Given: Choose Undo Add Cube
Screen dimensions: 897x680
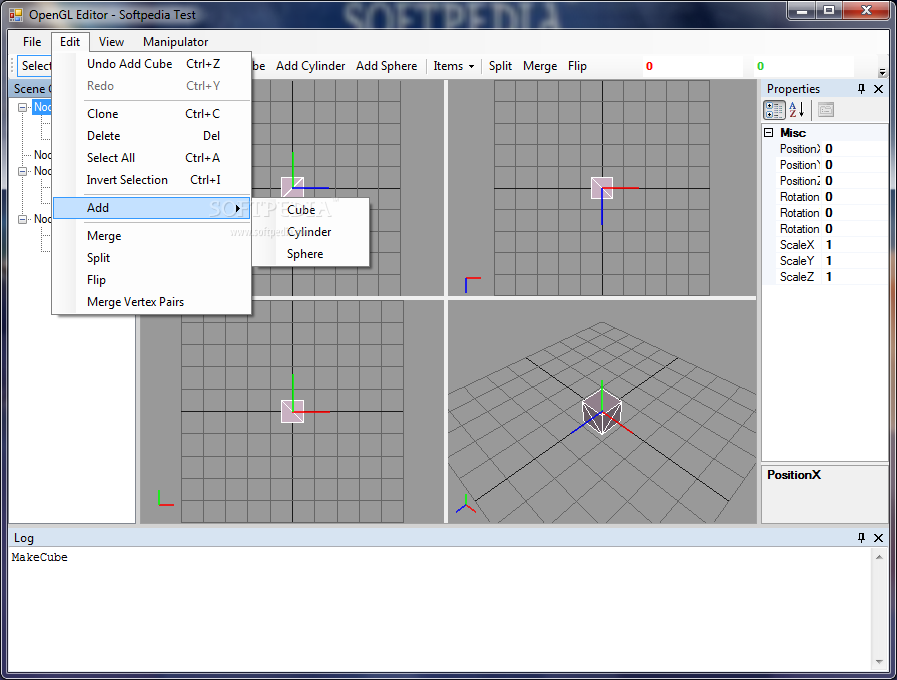Looking at the screenshot, I should [x=152, y=64].
